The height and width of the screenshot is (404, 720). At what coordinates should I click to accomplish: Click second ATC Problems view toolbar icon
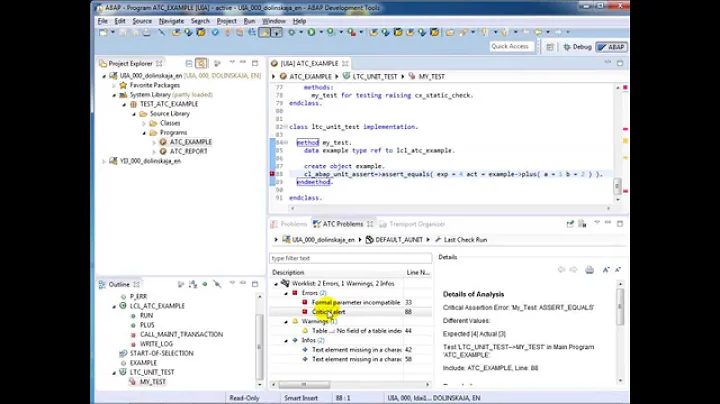pos(582,224)
